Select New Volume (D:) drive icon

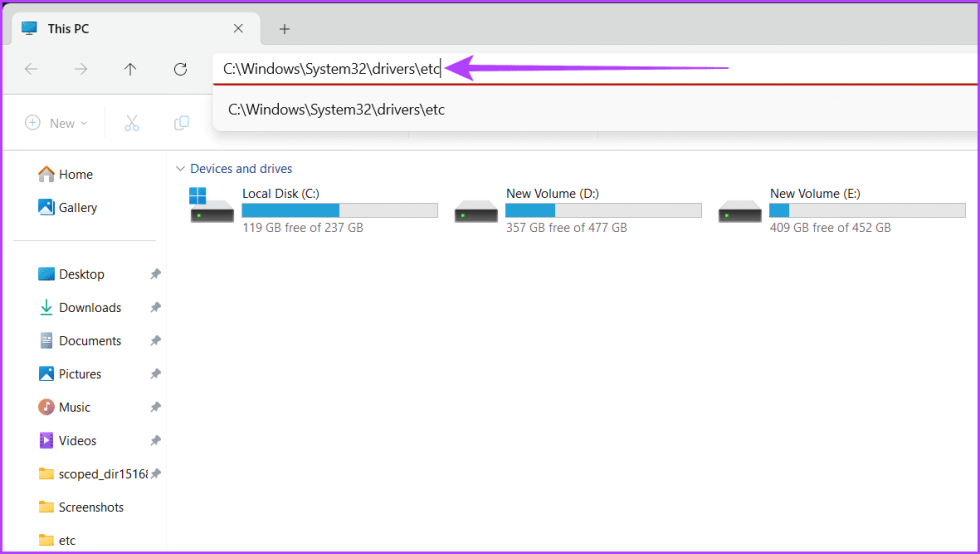tap(476, 211)
